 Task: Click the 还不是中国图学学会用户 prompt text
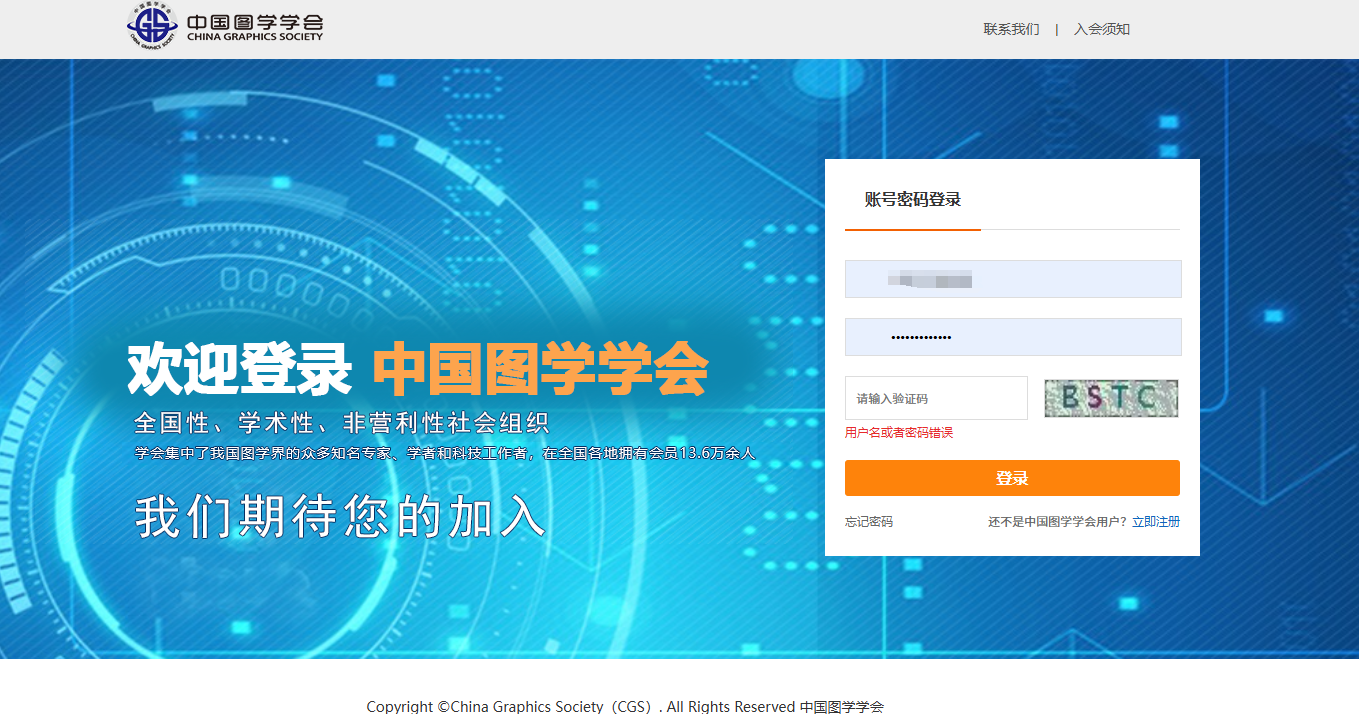point(1058,522)
